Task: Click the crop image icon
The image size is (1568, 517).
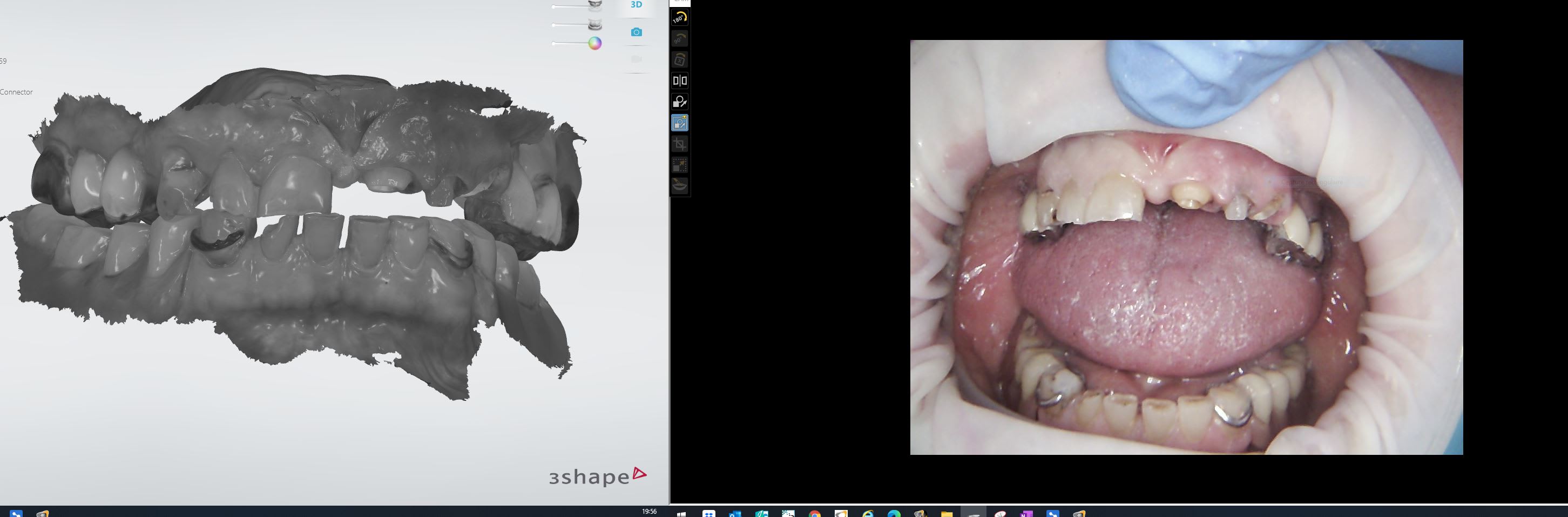Action: (x=679, y=144)
